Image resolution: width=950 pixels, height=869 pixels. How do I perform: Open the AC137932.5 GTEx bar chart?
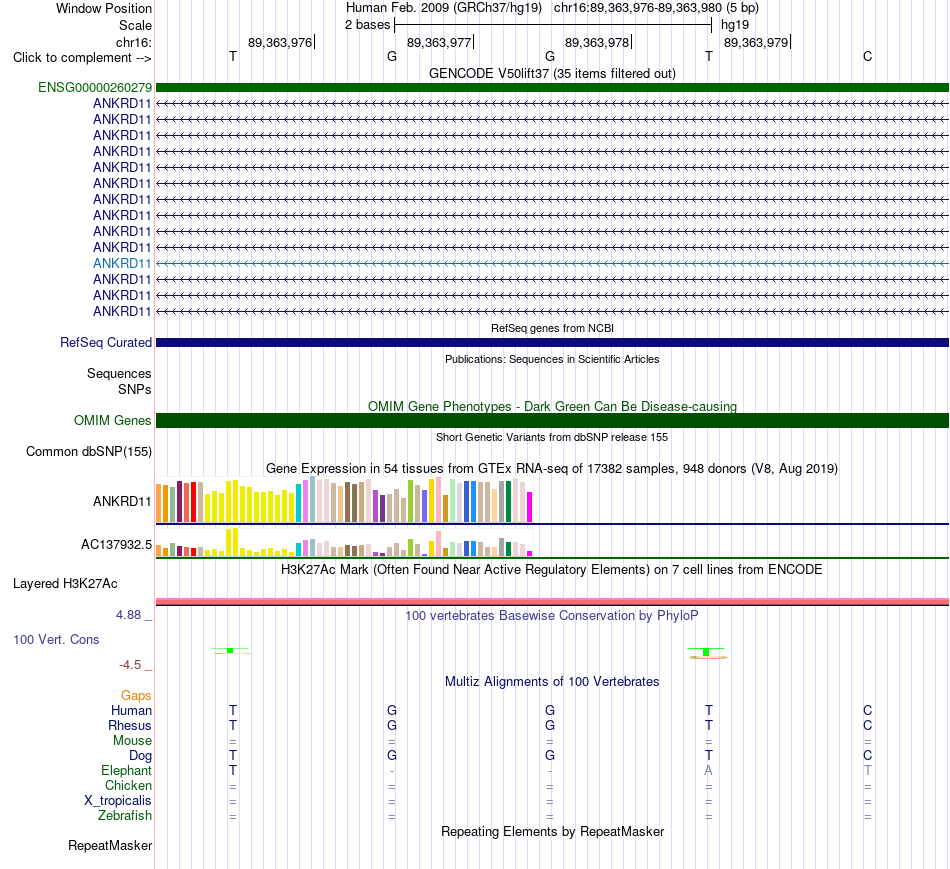coord(344,542)
